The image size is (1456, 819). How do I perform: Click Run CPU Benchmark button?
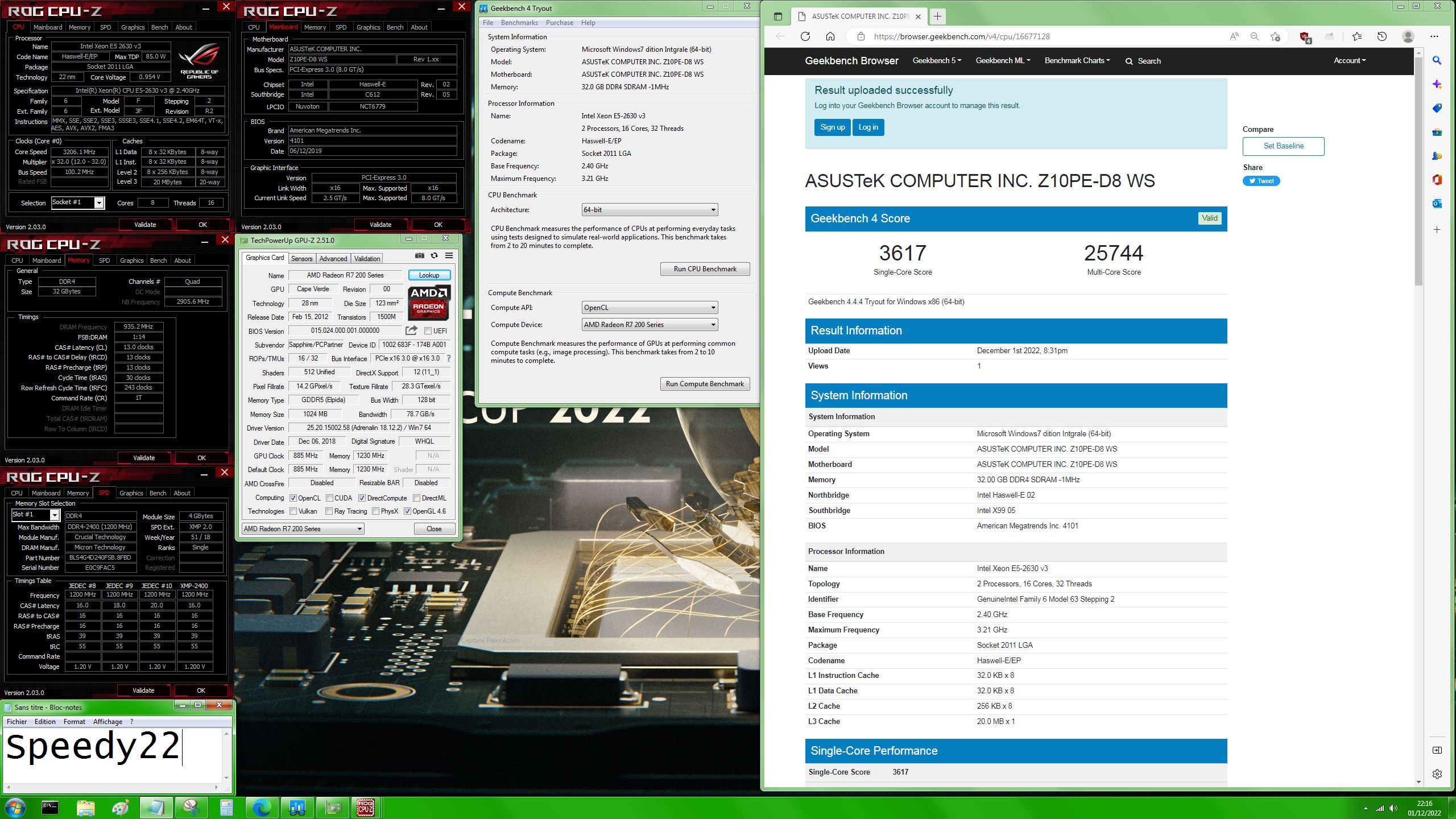click(705, 269)
